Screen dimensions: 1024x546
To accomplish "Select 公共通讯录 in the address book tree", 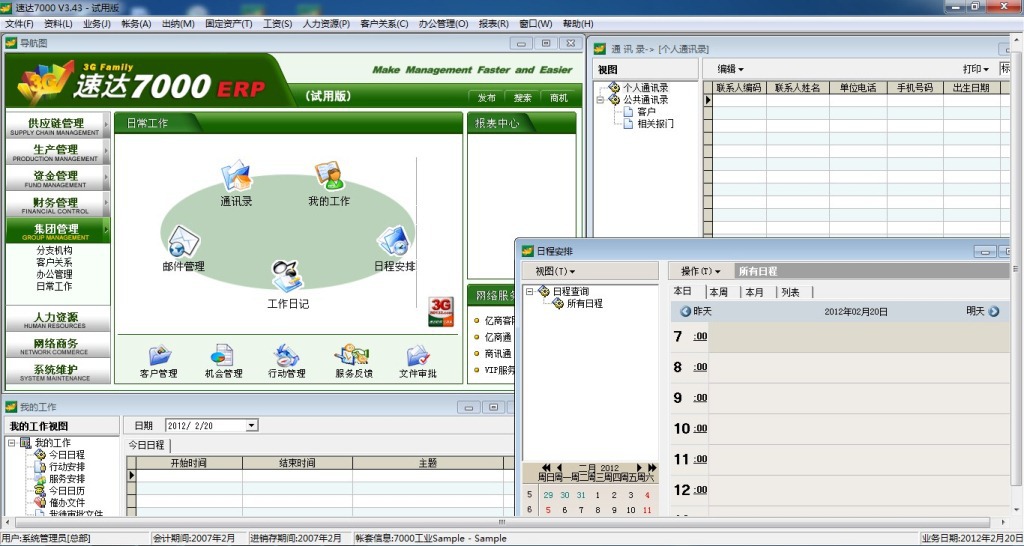I will click(x=645, y=99).
